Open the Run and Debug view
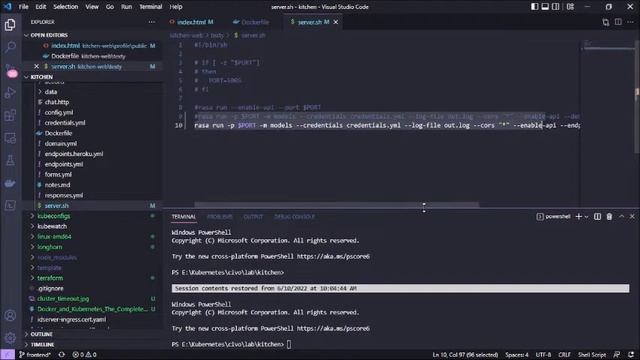 pyautogui.click(x=10, y=93)
